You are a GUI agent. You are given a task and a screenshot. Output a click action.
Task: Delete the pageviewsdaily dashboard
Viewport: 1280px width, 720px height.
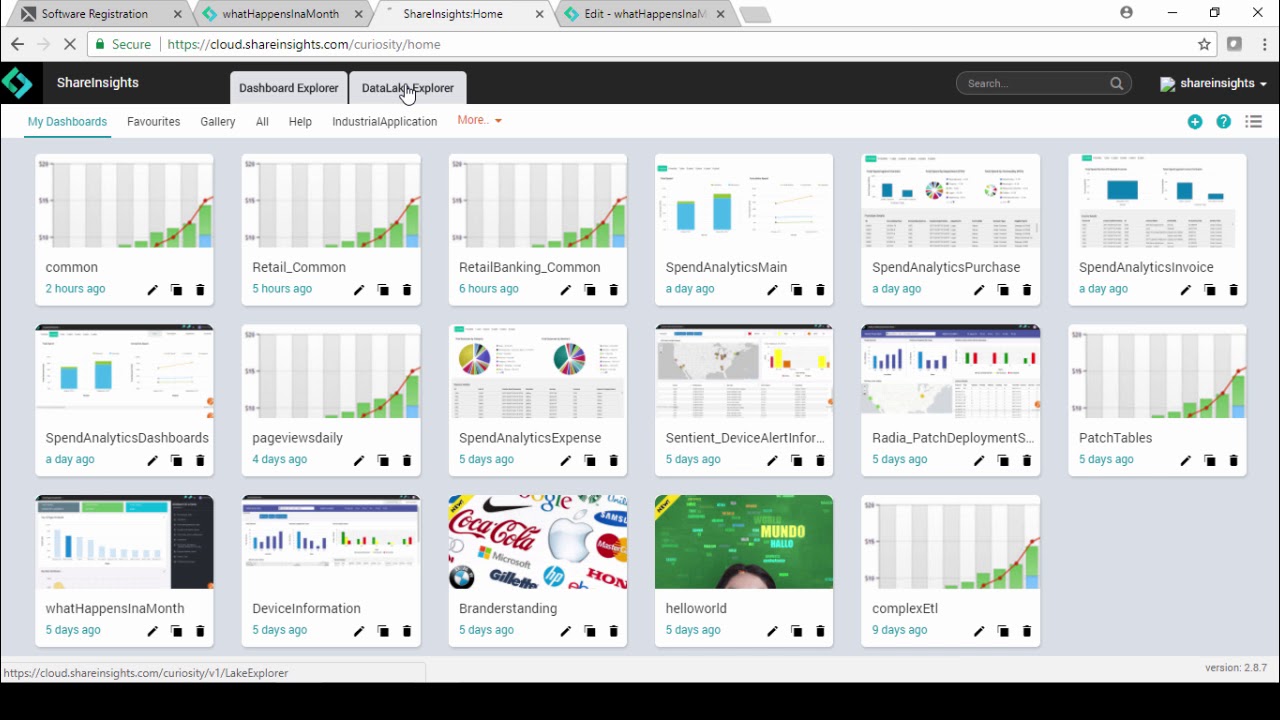tap(407, 461)
